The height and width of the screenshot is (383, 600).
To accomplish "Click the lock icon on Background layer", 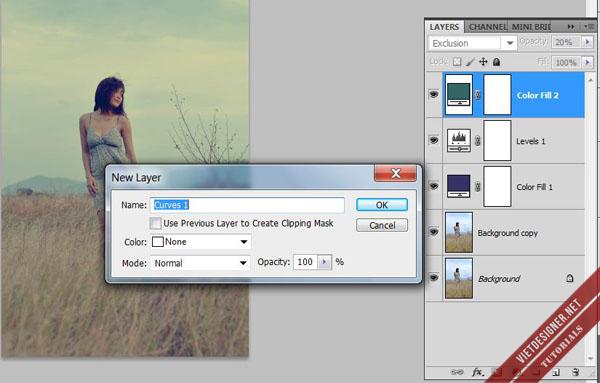I will point(570,278).
